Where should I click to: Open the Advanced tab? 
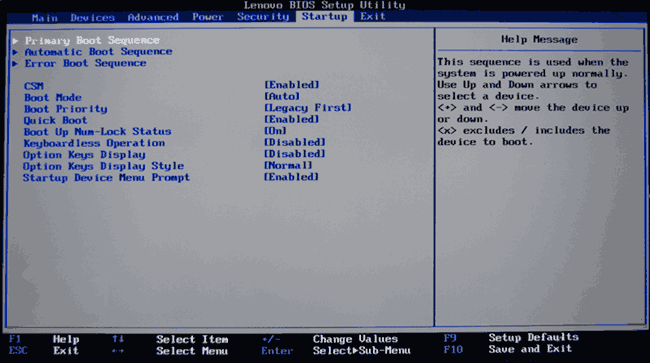pyautogui.click(x=153, y=17)
